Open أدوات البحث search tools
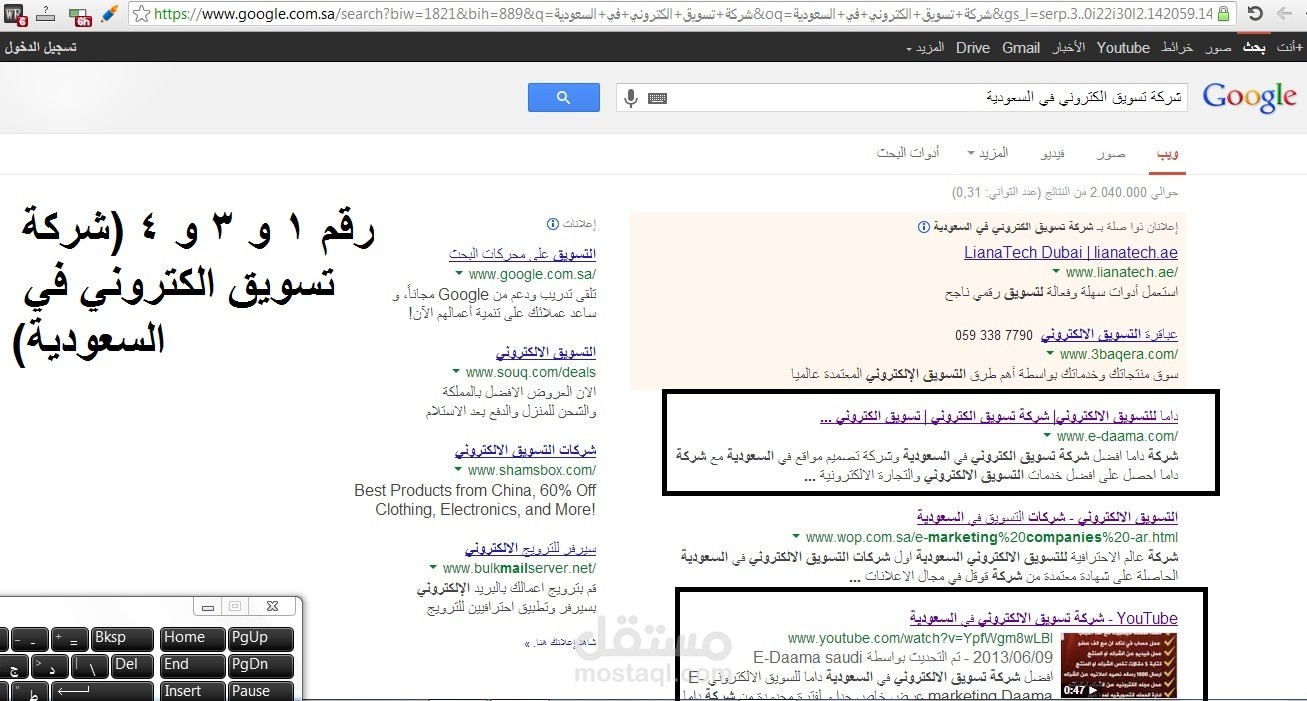The image size is (1307, 701). pyautogui.click(x=908, y=153)
